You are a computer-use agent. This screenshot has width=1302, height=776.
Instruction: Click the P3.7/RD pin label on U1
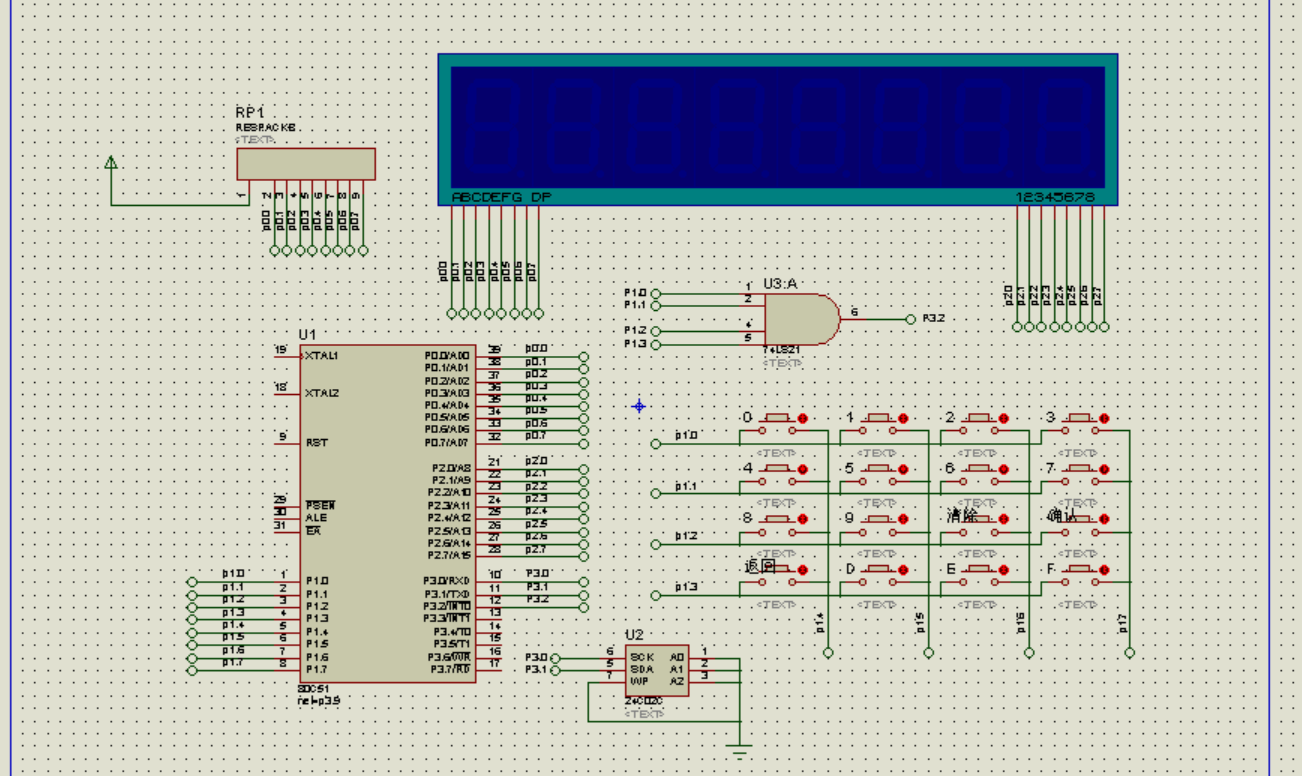point(450,669)
